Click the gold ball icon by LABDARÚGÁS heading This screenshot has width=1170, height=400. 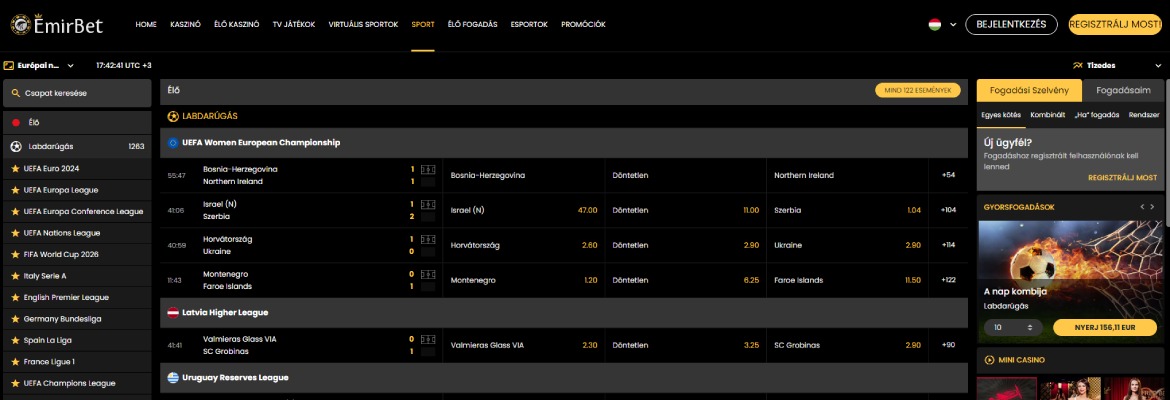pyautogui.click(x=173, y=116)
